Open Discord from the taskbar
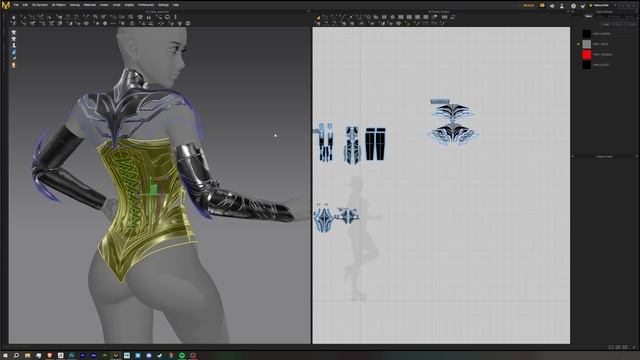Screen dimensions: 640x360 (x=149, y=356)
